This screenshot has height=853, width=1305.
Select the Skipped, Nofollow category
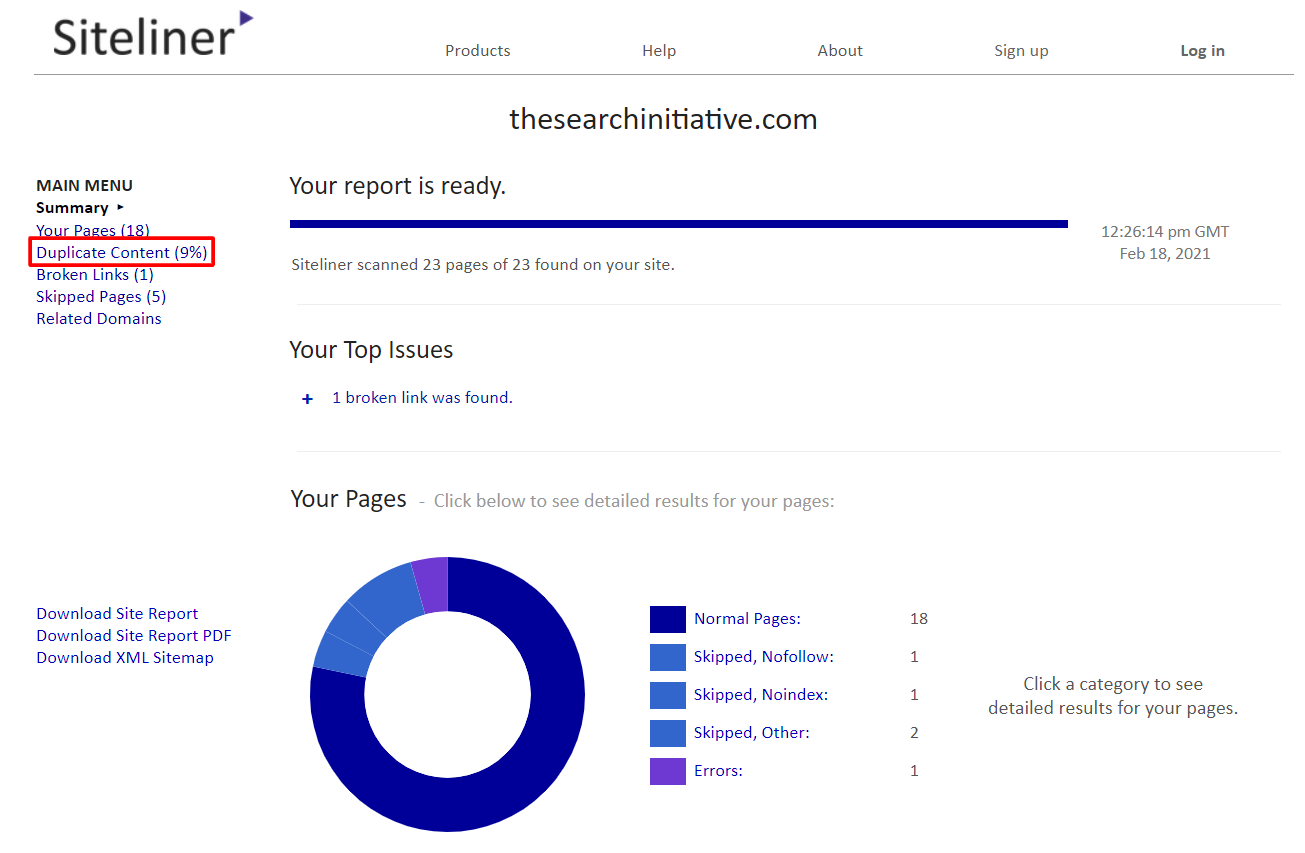click(x=763, y=657)
